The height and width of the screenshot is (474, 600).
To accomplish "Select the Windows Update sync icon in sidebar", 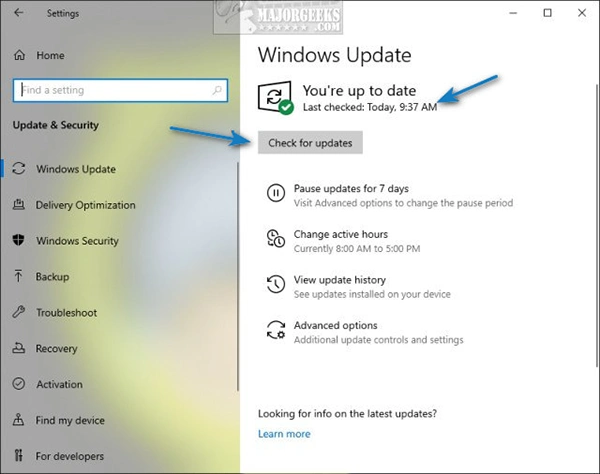I will pyautogui.click(x=18, y=169).
